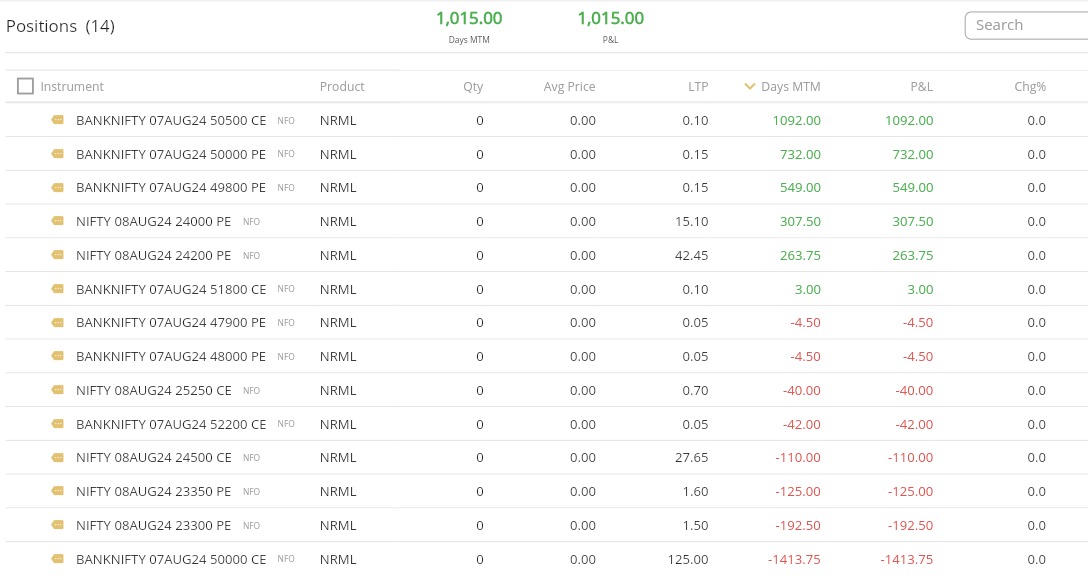Click the Days MTM sort arrow
The width and height of the screenshot is (1088, 583).
pyautogui.click(x=749, y=87)
